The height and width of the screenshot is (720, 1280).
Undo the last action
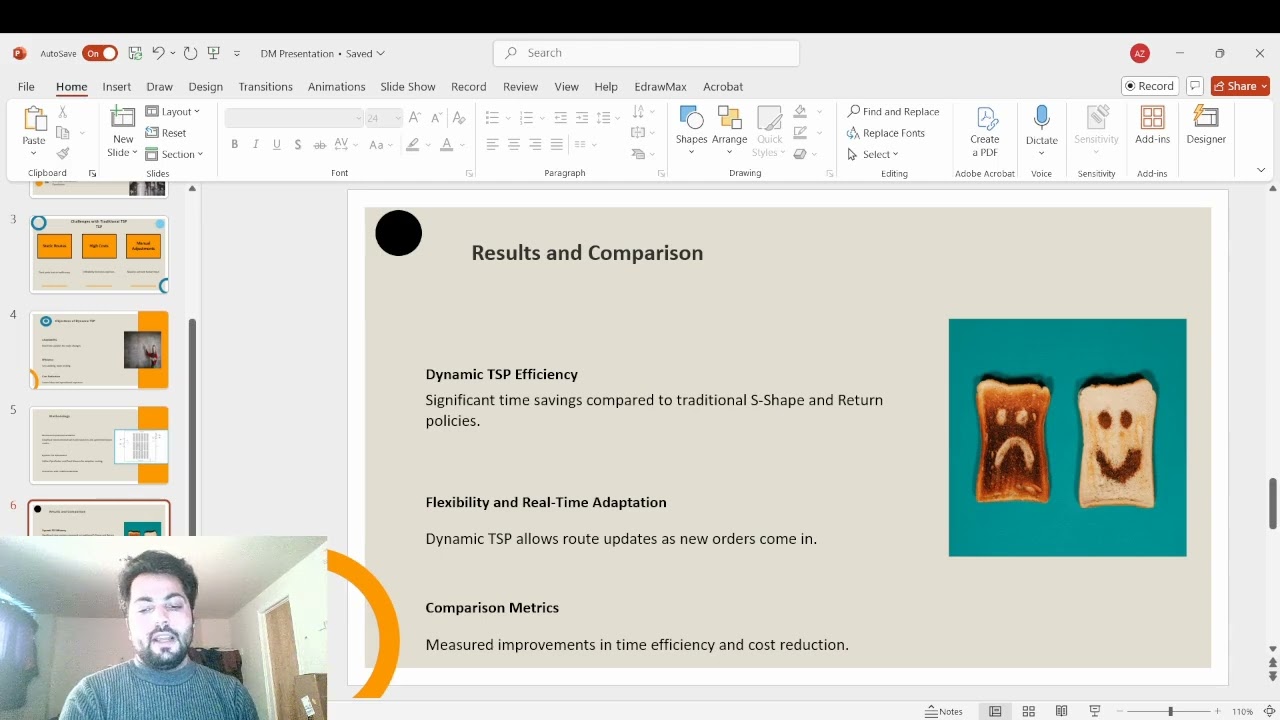[157, 53]
